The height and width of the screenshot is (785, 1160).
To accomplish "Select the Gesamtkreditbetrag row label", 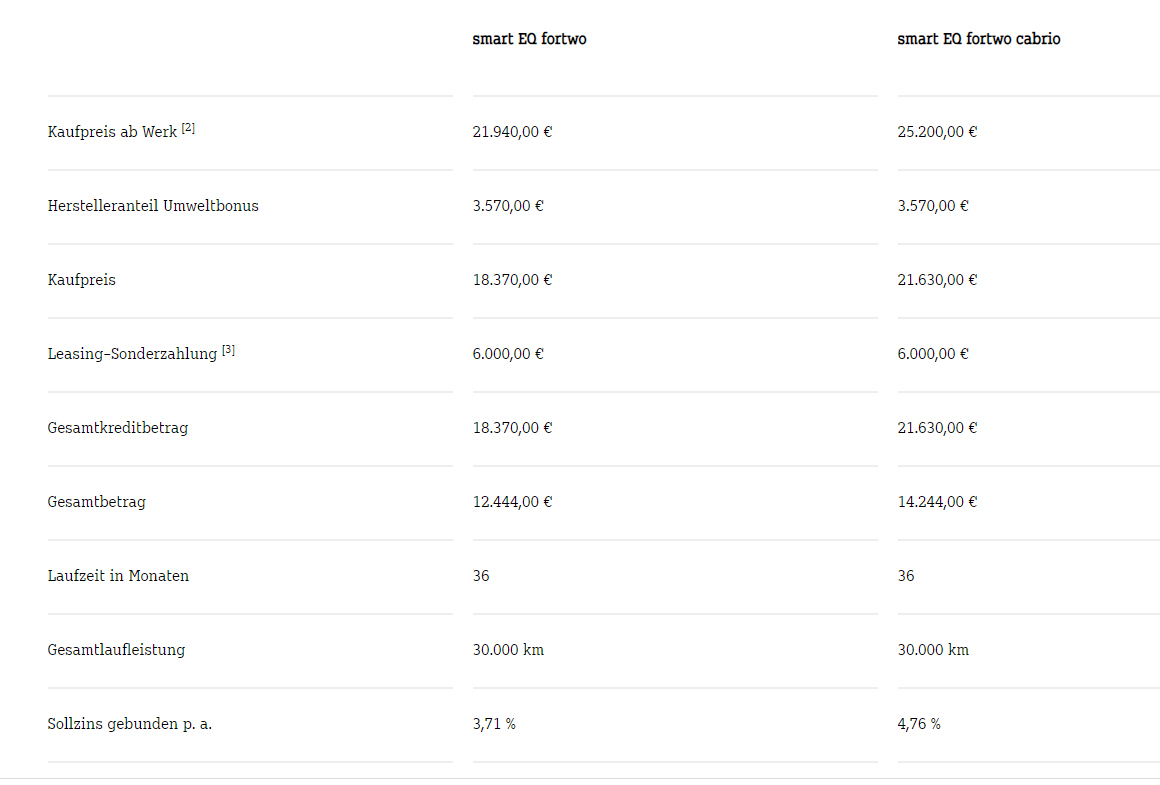I will [x=118, y=428].
